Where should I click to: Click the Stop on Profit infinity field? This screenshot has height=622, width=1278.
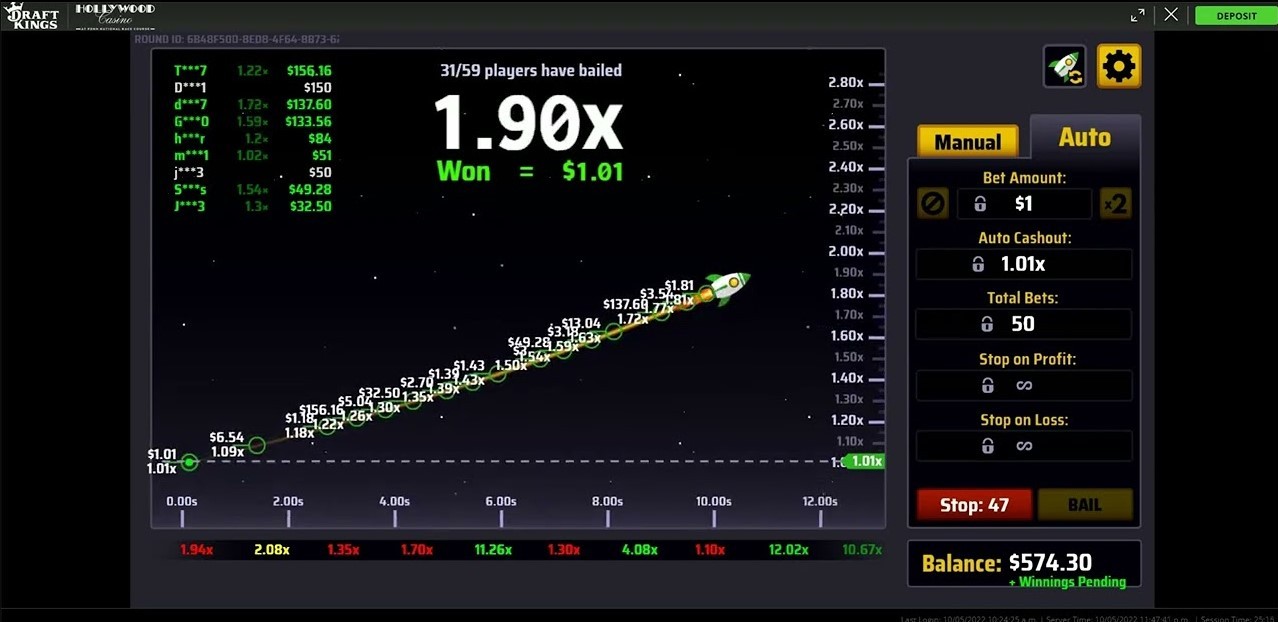(1024, 386)
